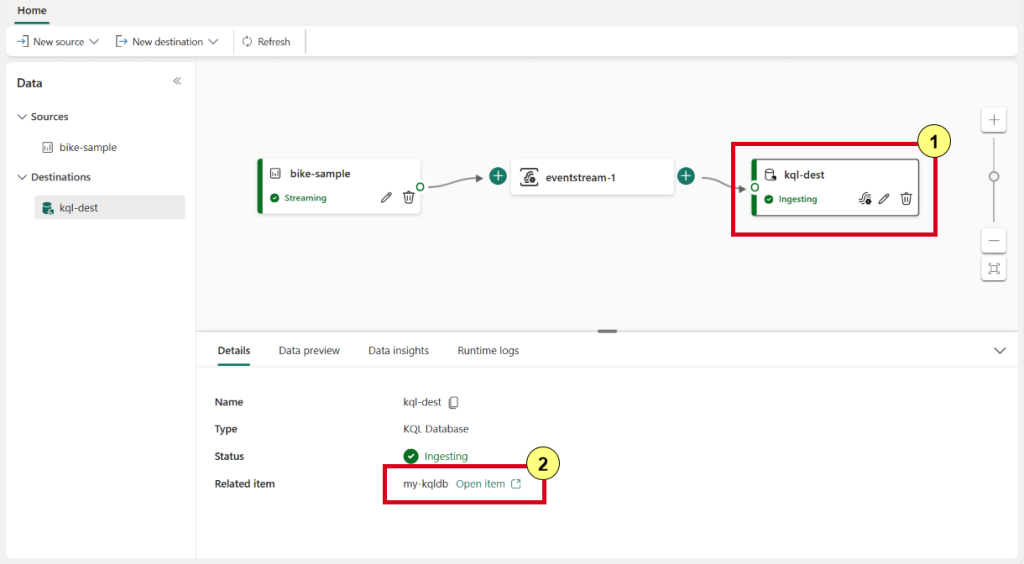Delete the bike-sample source node

click(409, 197)
